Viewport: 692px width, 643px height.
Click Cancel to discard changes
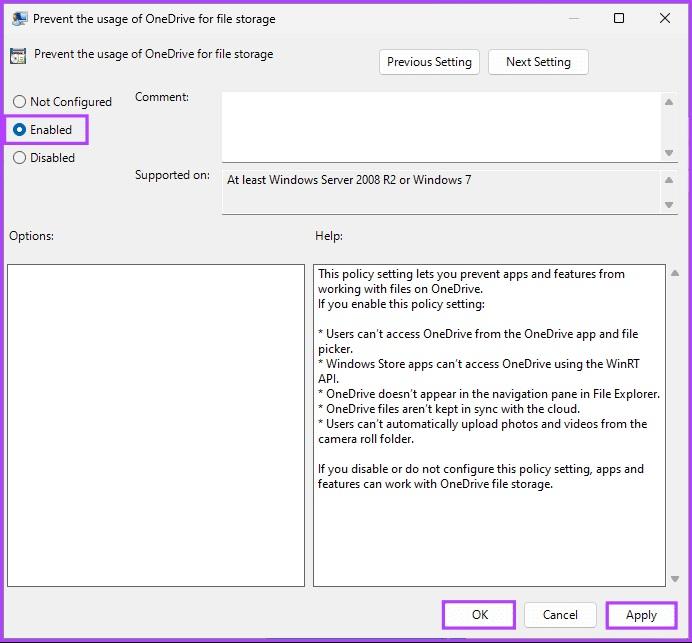pyautogui.click(x=560, y=615)
